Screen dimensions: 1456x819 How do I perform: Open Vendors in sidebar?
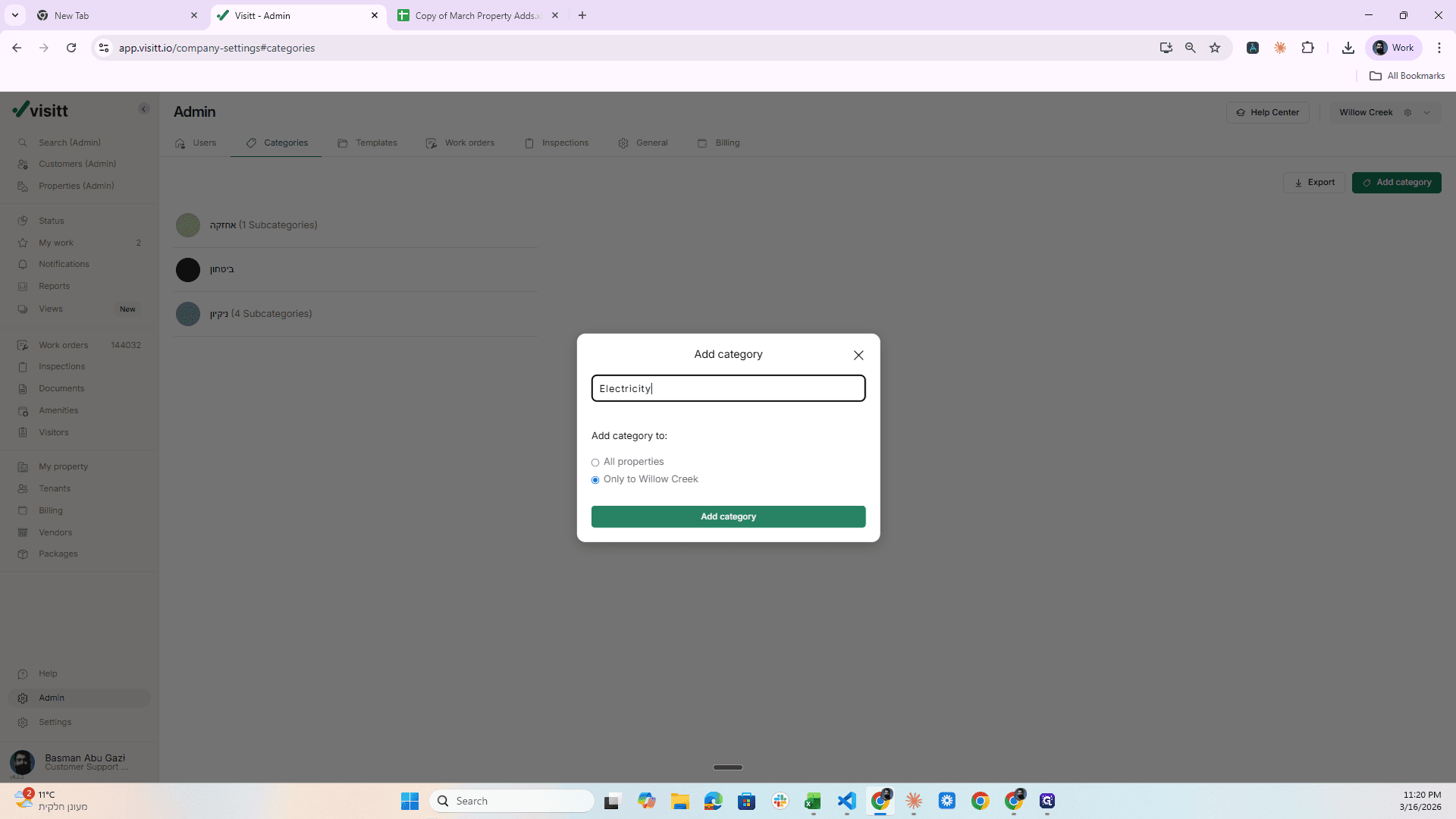pos(55,532)
